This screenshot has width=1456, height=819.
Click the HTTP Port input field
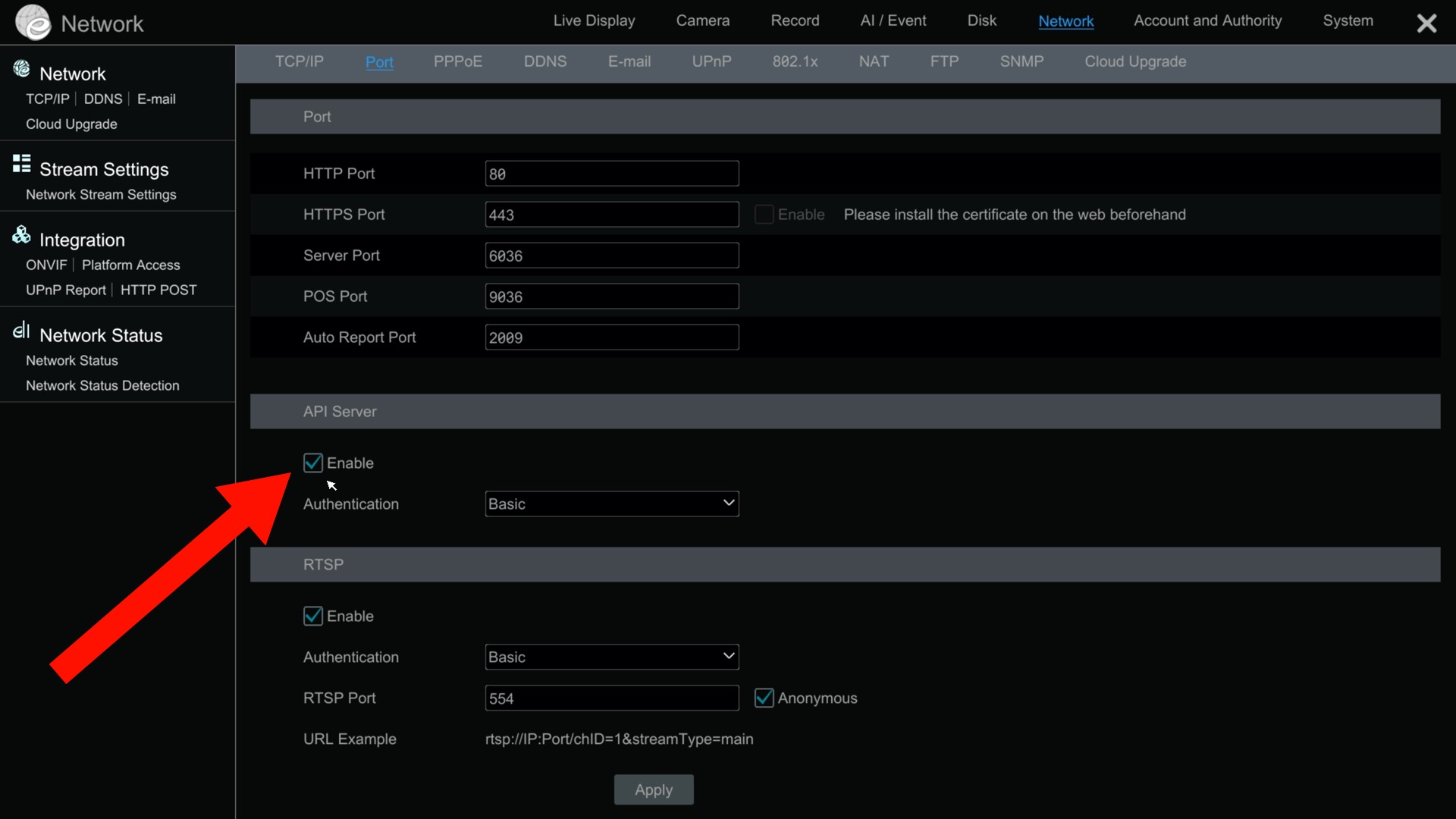[611, 174]
